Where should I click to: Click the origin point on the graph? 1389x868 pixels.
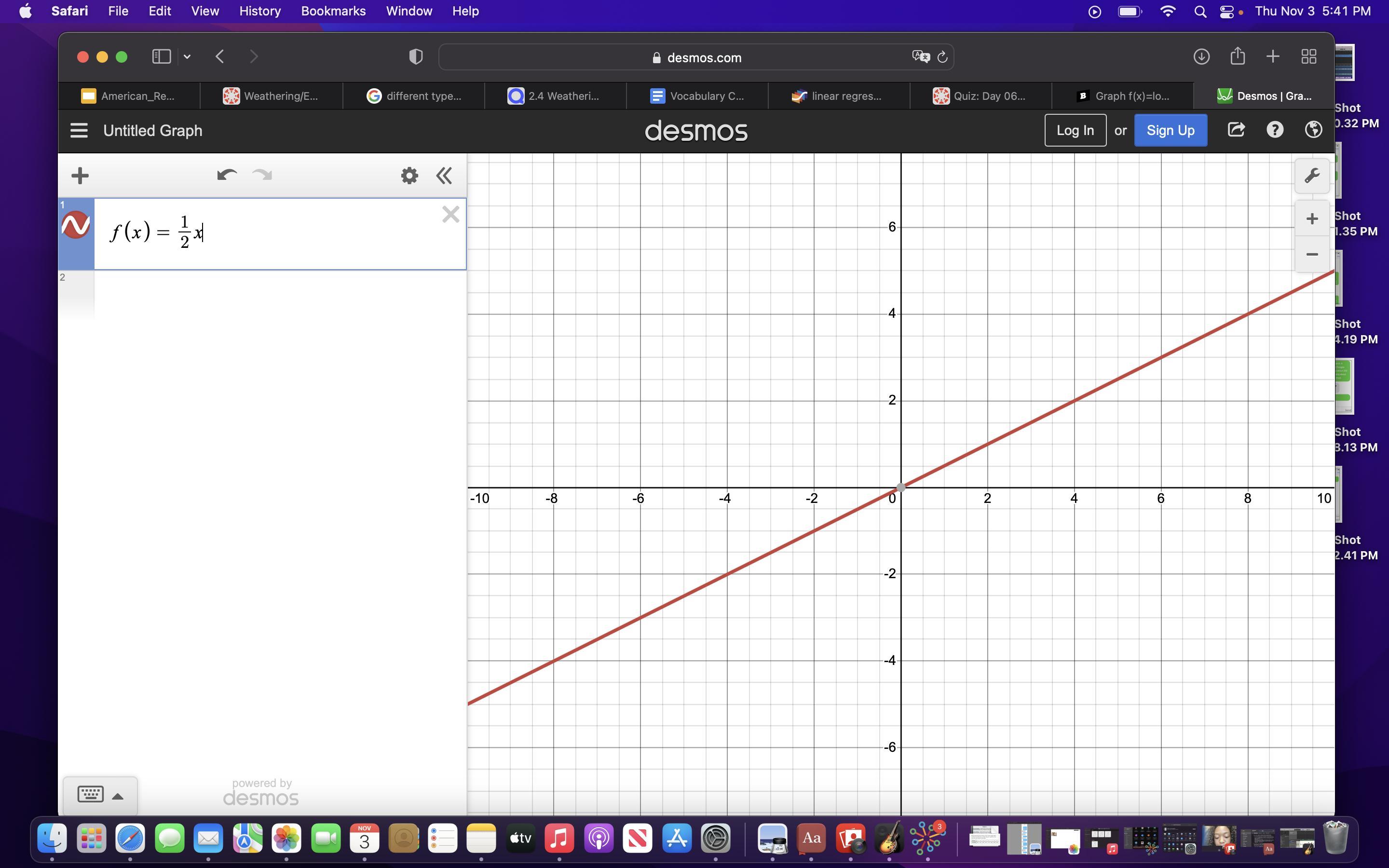tap(901, 488)
